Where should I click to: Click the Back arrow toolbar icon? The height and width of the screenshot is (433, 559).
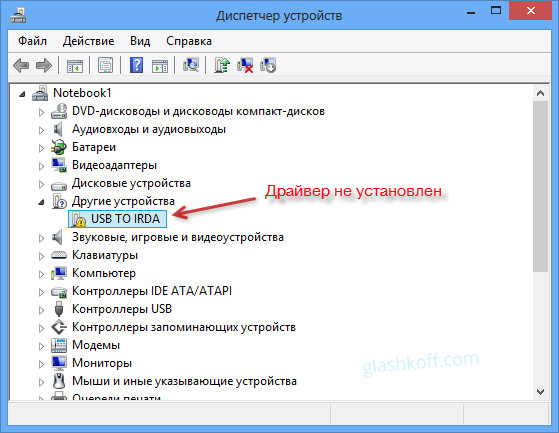pyautogui.click(x=21, y=66)
